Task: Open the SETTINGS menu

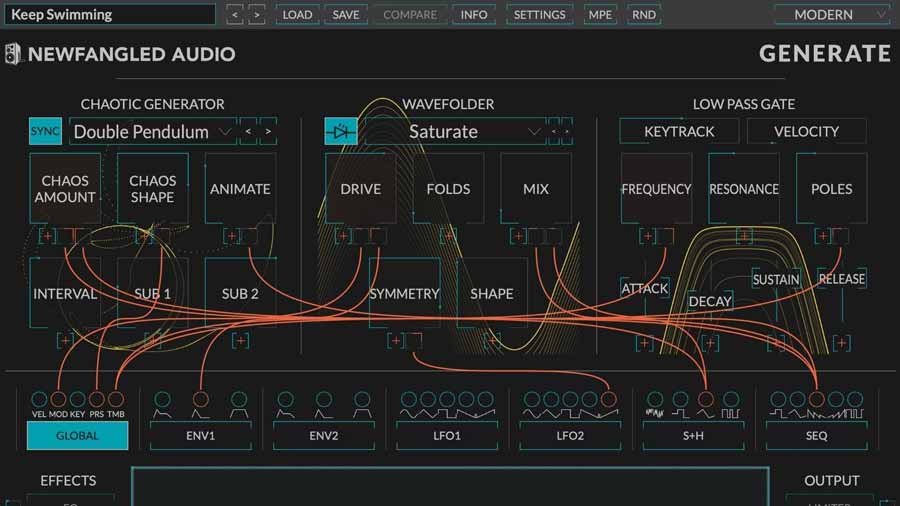Action: pos(540,14)
